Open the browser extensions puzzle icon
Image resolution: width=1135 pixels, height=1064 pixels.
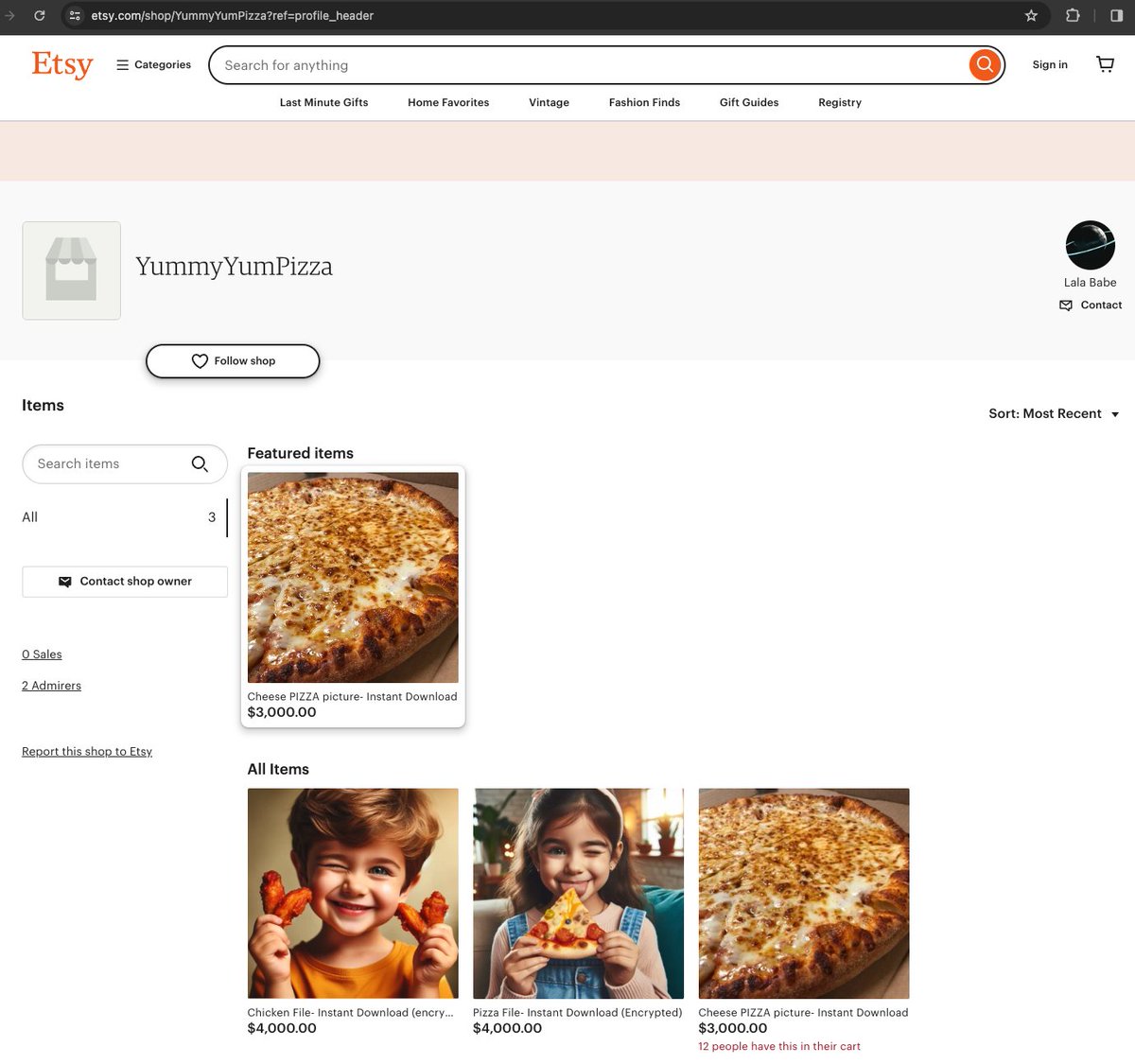click(x=1073, y=15)
